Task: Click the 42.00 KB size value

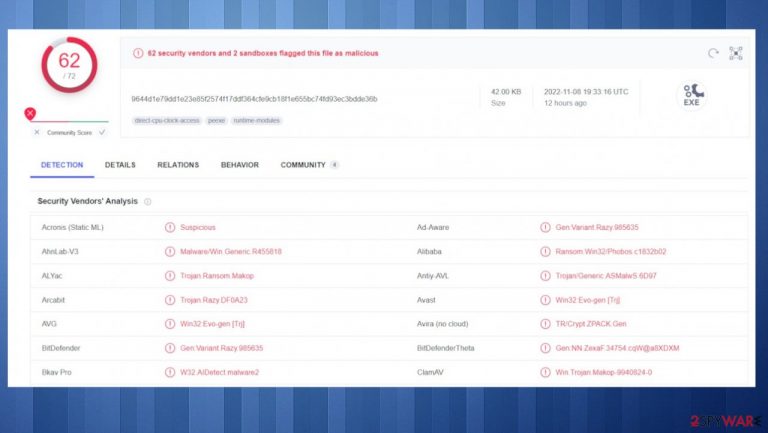Action: click(x=506, y=92)
